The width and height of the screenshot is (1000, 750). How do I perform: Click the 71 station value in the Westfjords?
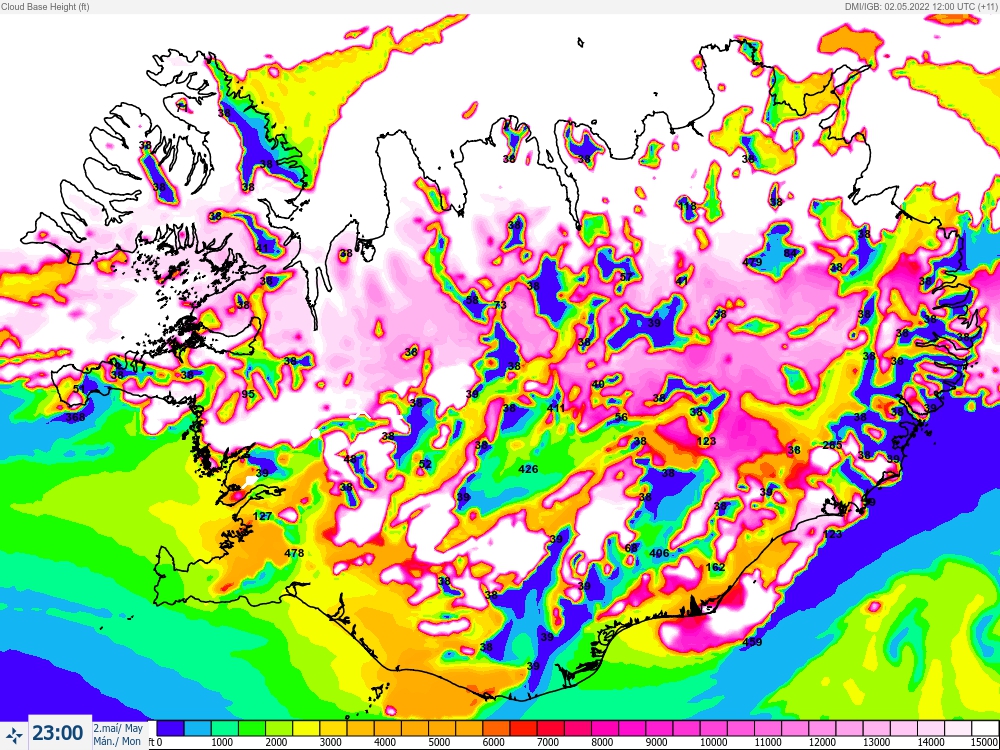pos(182,107)
